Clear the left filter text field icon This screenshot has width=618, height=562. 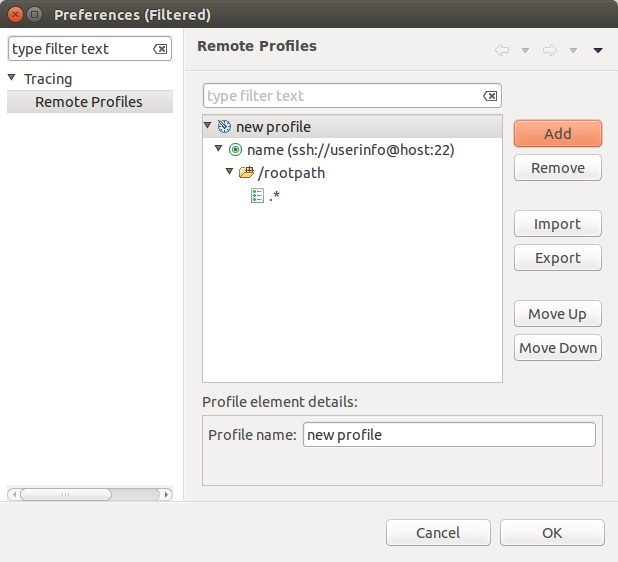pos(160,49)
